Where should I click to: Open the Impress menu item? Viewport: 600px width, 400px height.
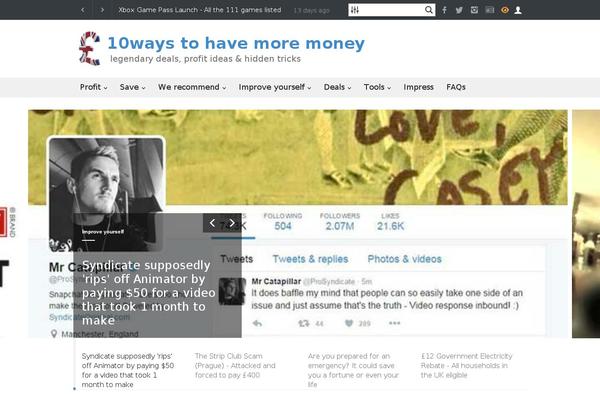[x=418, y=87]
